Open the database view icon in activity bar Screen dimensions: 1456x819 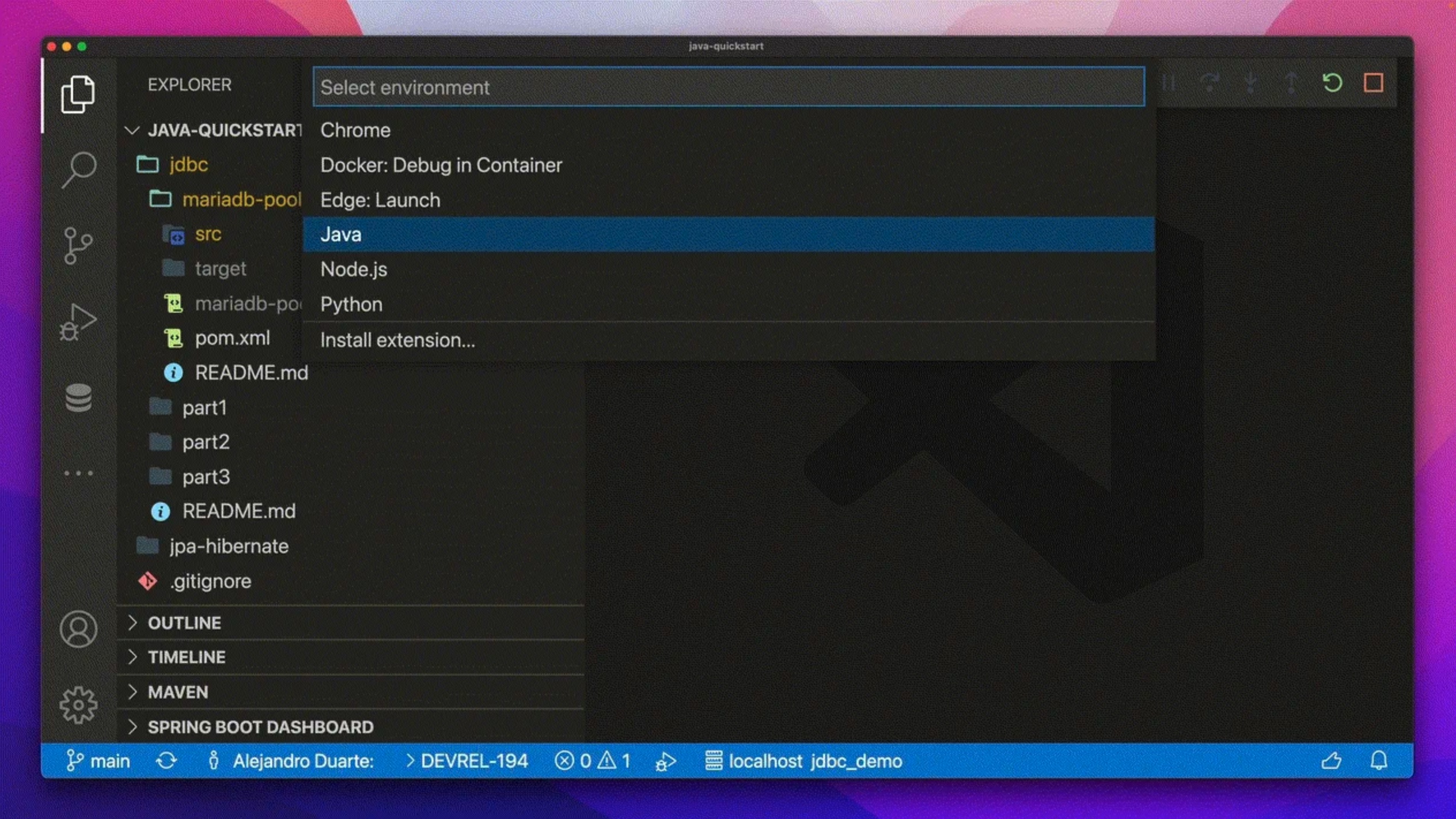tap(78, 398)
